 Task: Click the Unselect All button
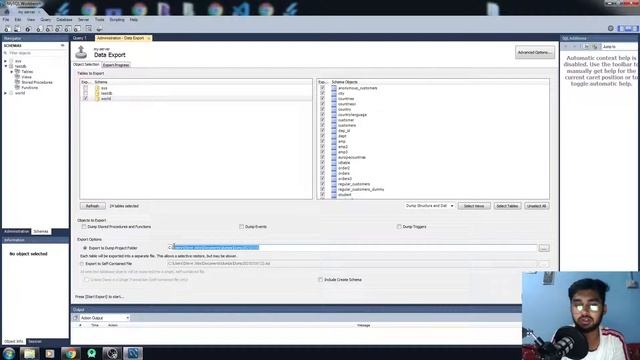[536, 206]
